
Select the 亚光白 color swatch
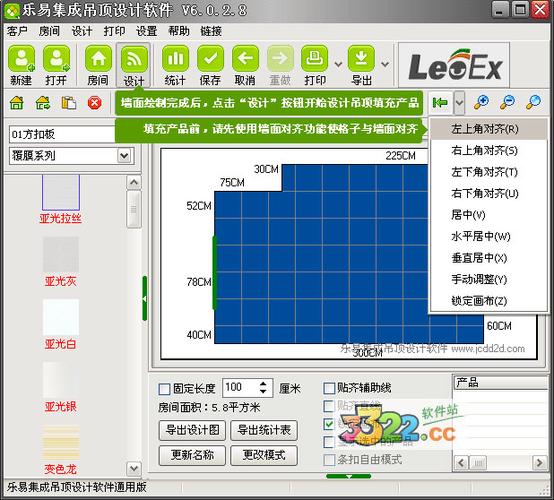click(61, 317)
